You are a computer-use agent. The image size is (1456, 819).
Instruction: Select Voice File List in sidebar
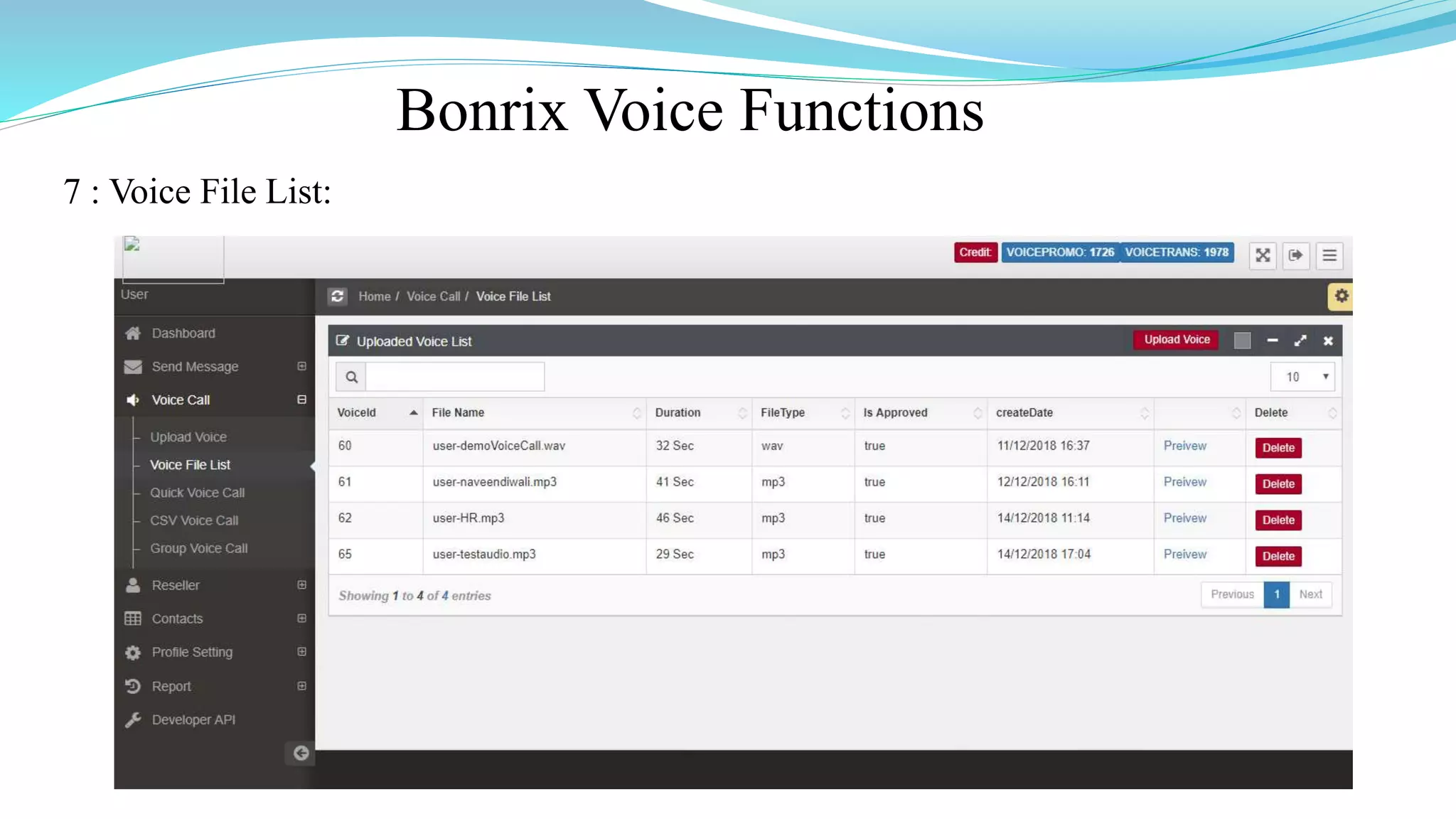(x=190, y=465)
